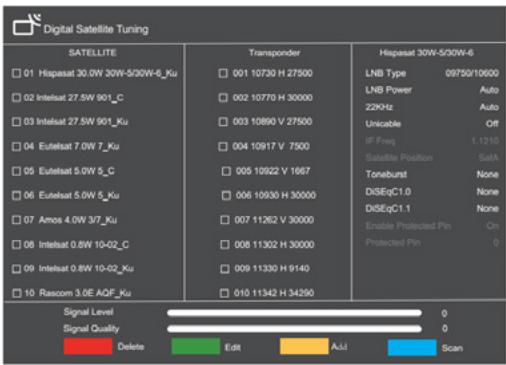The width and height of the screenshot is (506, 365).
Task: Select transponder text 001 10730 H 27500
Action: [272, 73]
